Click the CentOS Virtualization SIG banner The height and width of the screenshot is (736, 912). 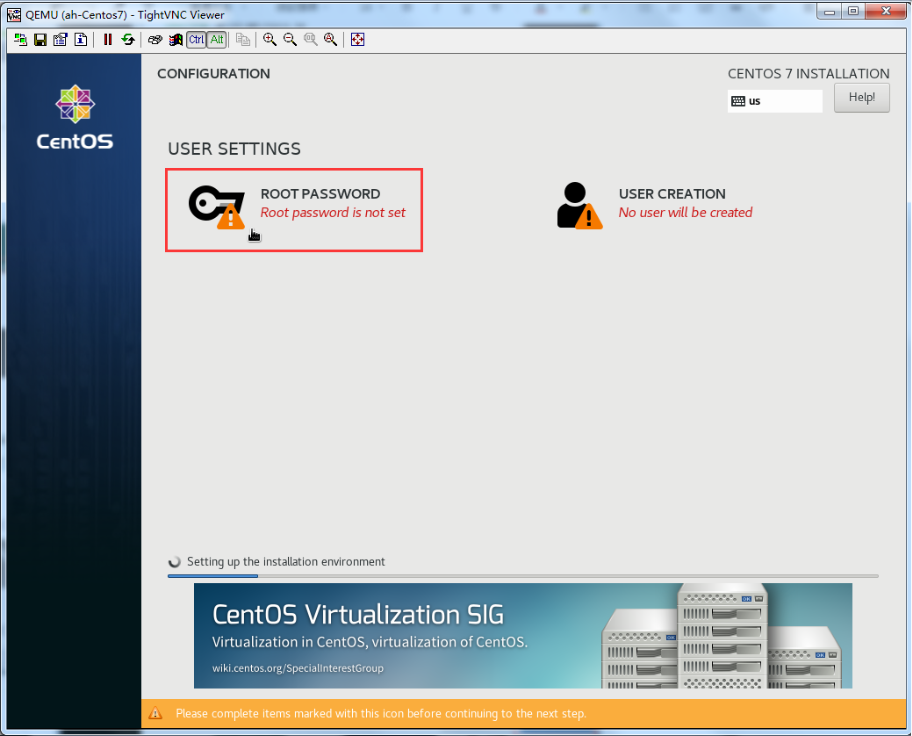pyautogui.click(x=522, y=635)
